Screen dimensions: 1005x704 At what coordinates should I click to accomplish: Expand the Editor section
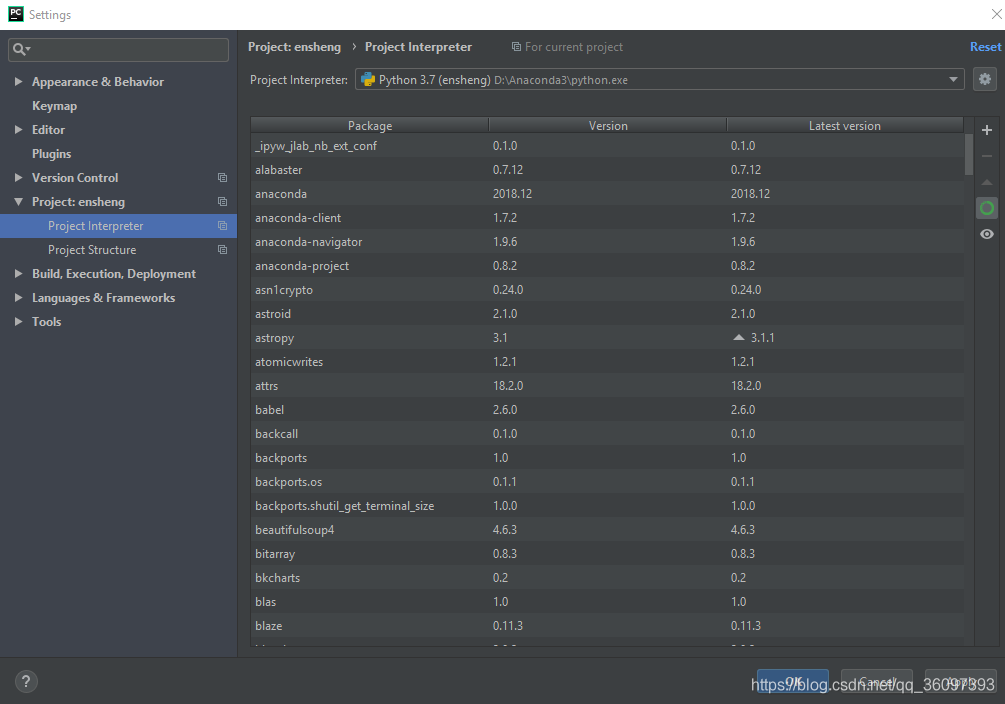click(19, 130)
